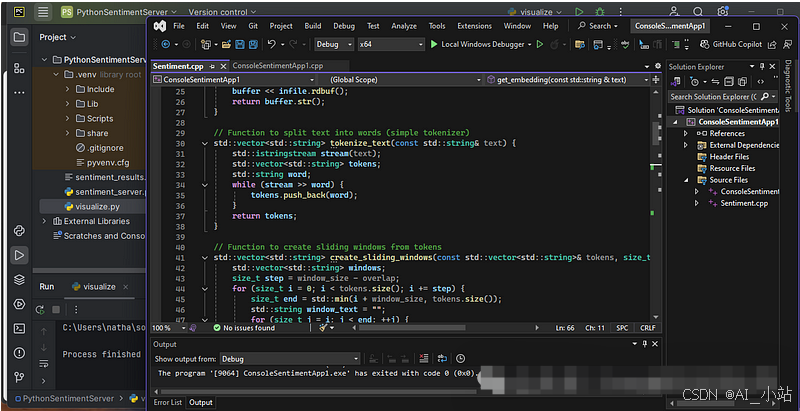This screenshot has height=411, width=800.
Task: Select Sentiment.cpp in Solution Explorer
Action: [x=744, y=203]
